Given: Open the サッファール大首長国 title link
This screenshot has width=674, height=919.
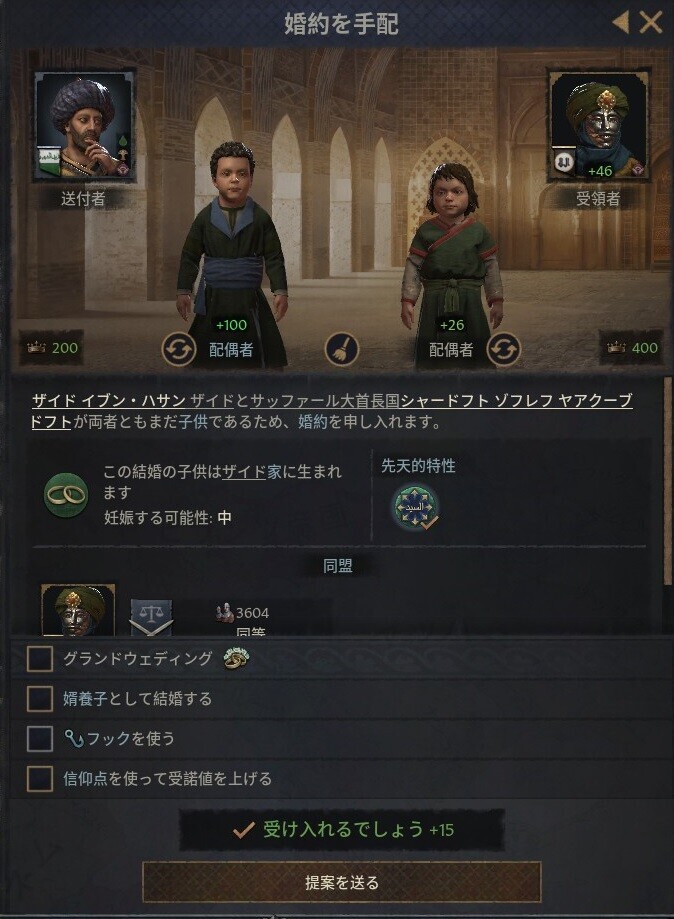Looking at the screenshot, I should point(325,401).
